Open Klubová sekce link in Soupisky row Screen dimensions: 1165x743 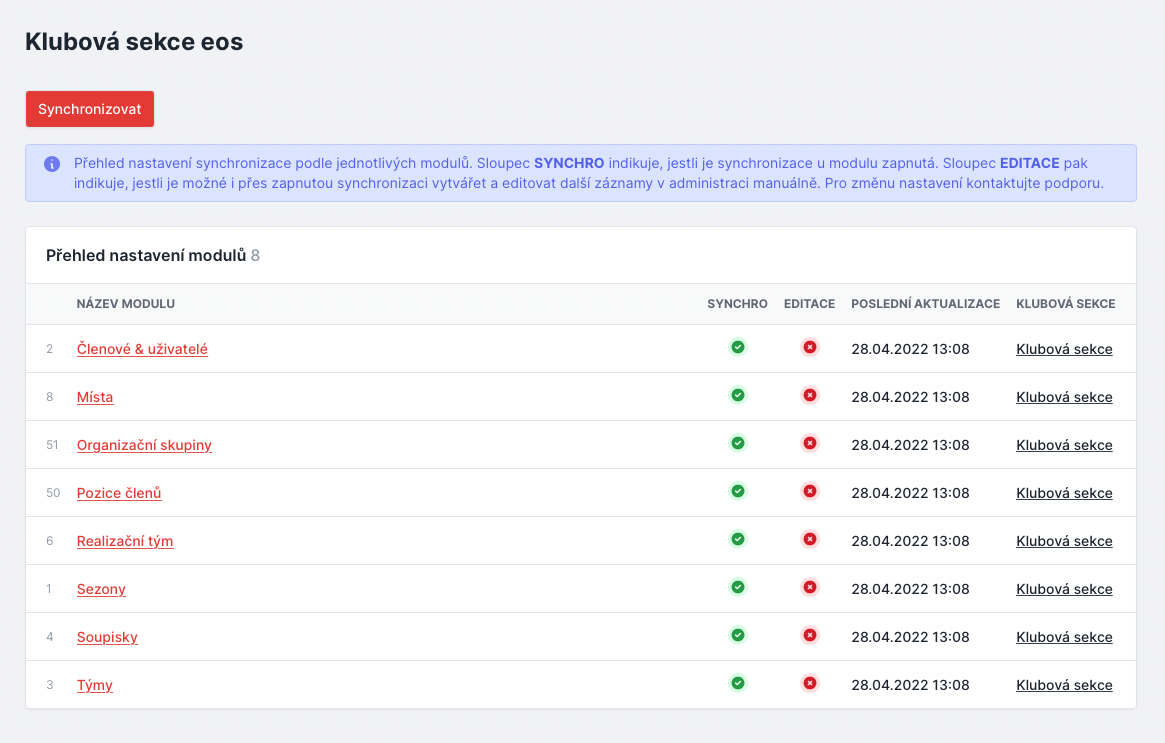coord(1064,637)
